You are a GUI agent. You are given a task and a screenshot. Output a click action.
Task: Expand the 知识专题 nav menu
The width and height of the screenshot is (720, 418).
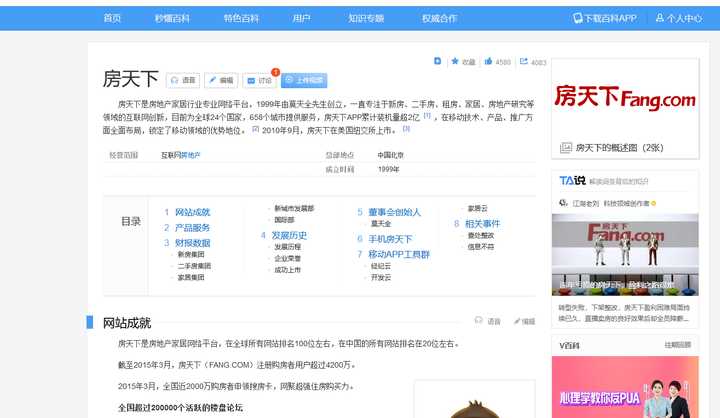coord(366,18)
